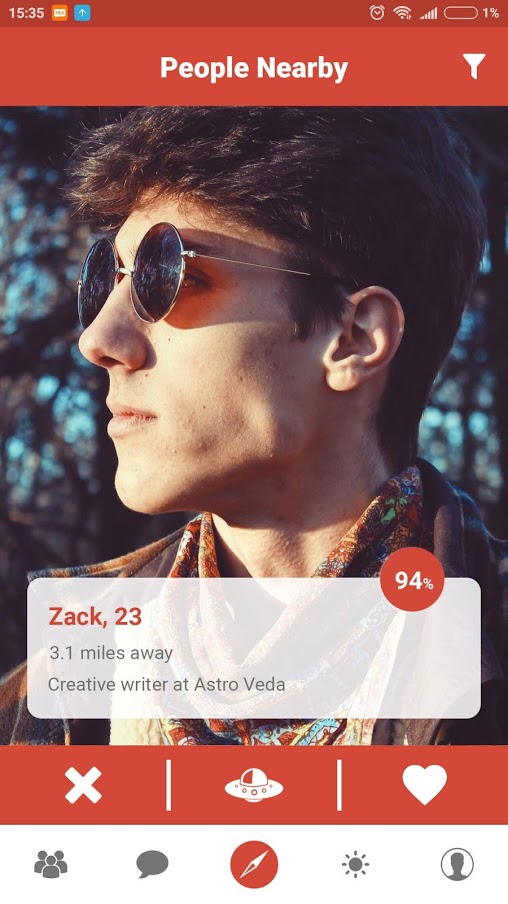This screenshot has width=508, height=904.
Task: Tap the X dislike icon
Action: 83,785
